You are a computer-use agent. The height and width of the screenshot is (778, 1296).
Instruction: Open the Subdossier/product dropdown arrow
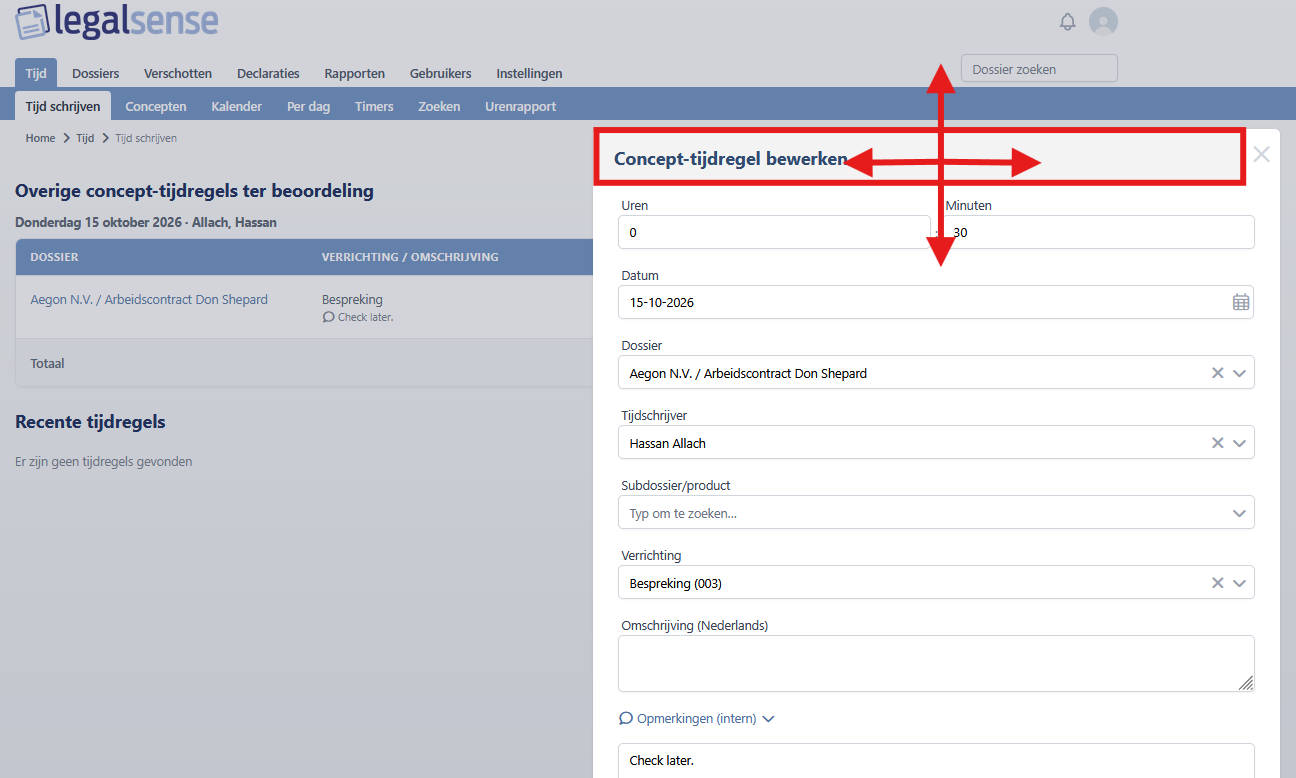coord(1240,513)
